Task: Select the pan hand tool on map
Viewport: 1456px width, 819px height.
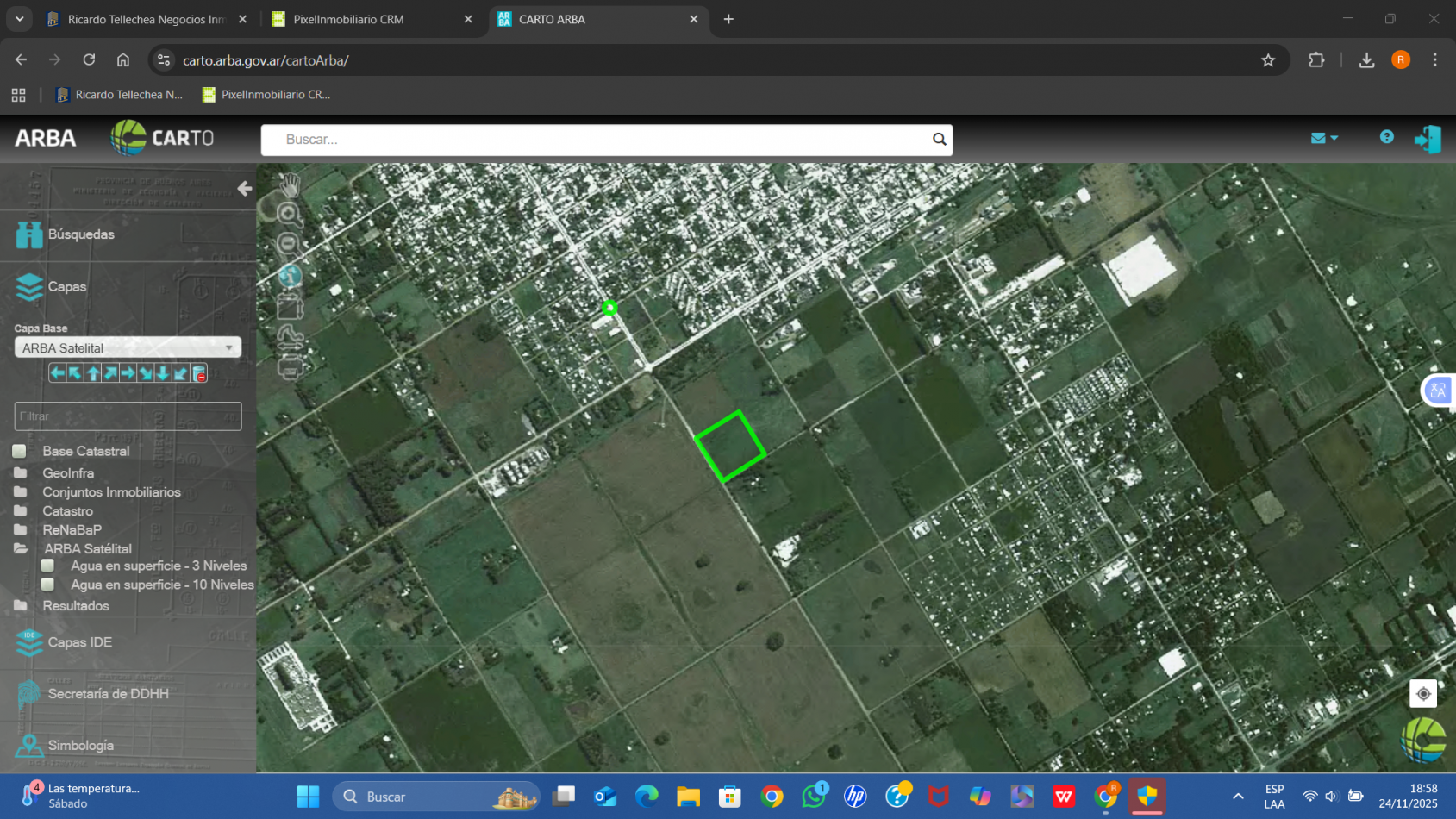Action: tap(290, 184)
